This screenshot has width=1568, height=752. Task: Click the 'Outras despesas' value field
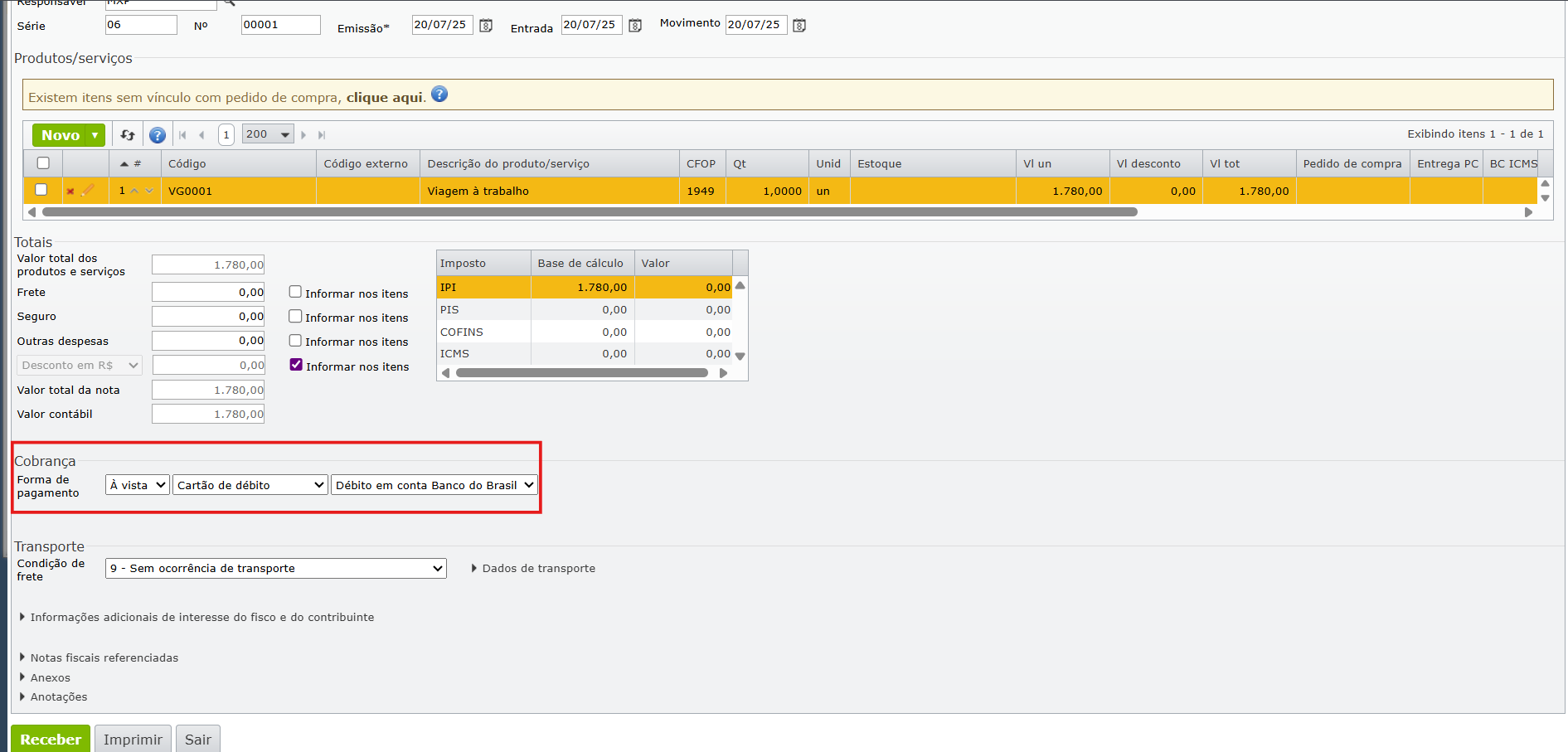pyautogui.click(x=208, y=340)
